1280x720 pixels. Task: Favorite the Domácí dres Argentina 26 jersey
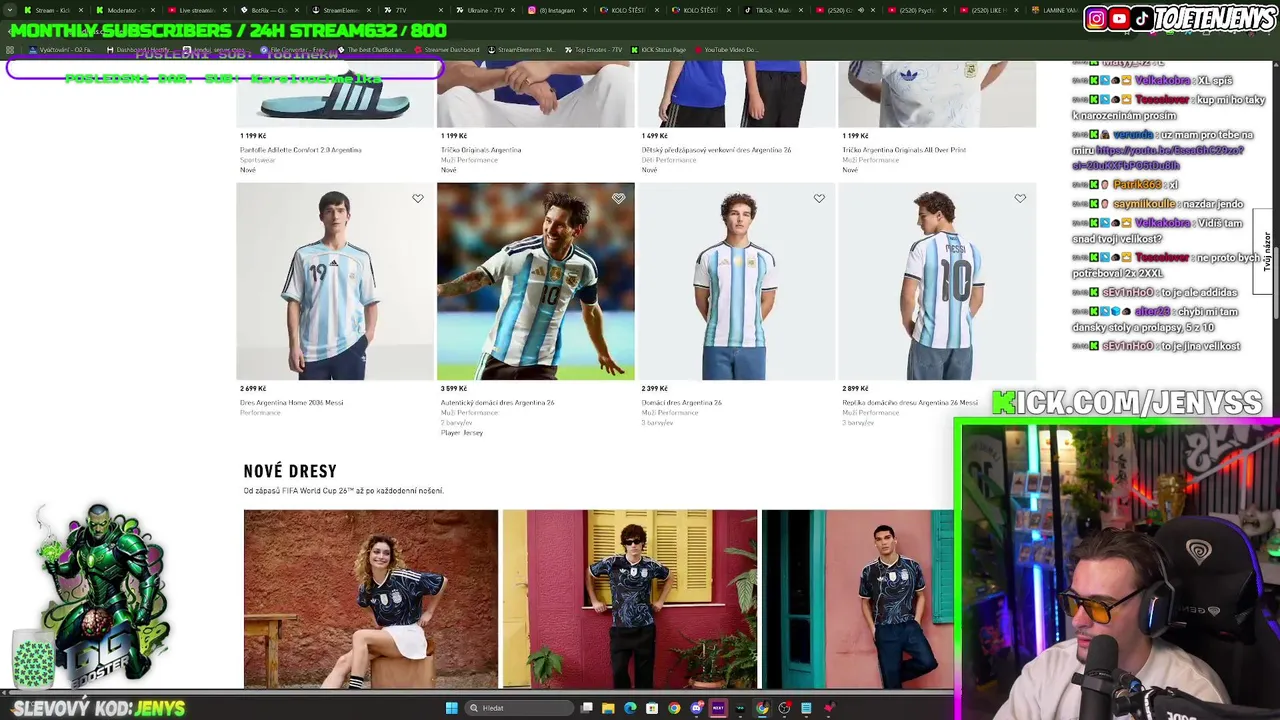(x=819, y=198)
